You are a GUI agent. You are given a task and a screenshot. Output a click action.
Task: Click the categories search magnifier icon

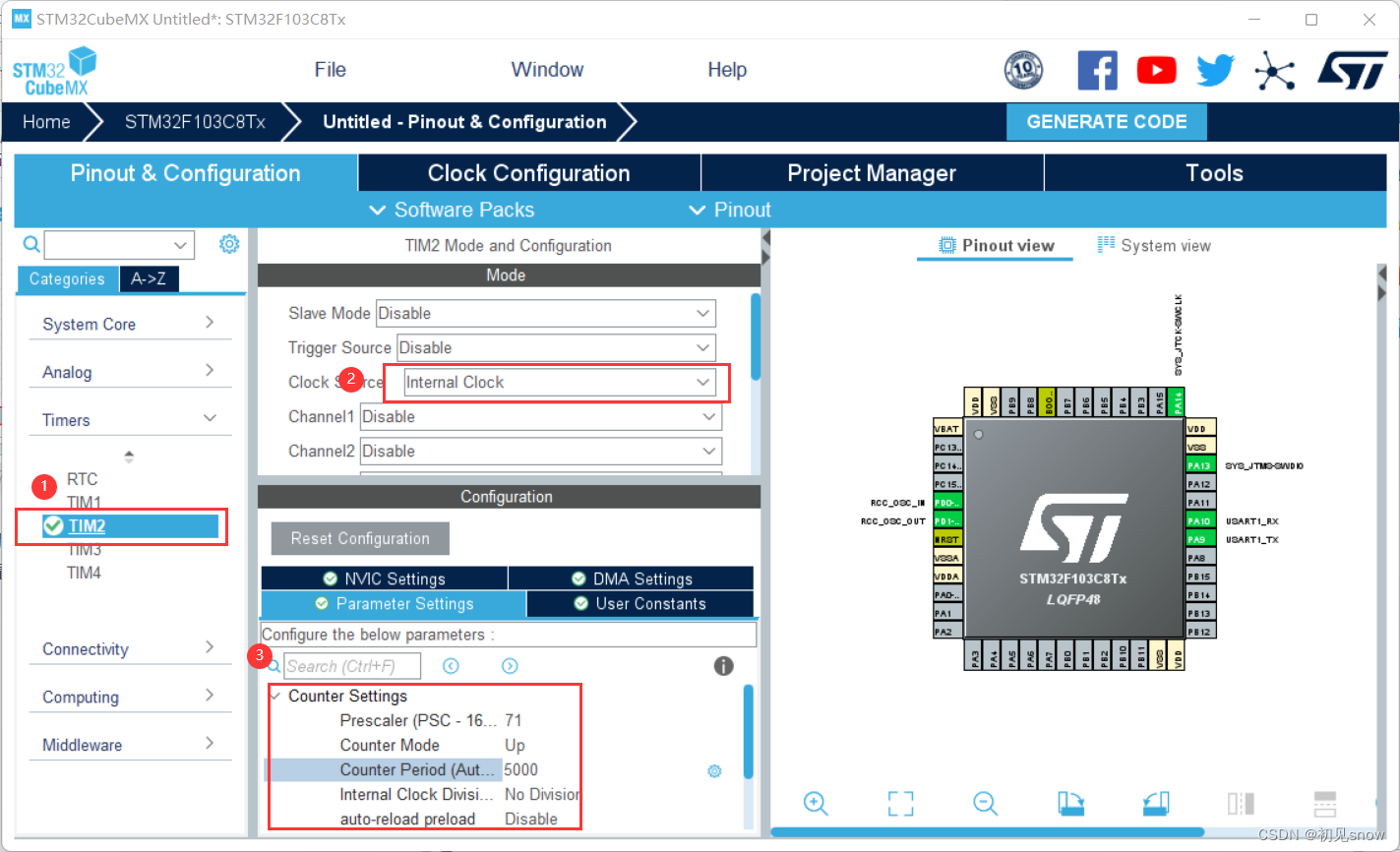[x=31, y=244]
